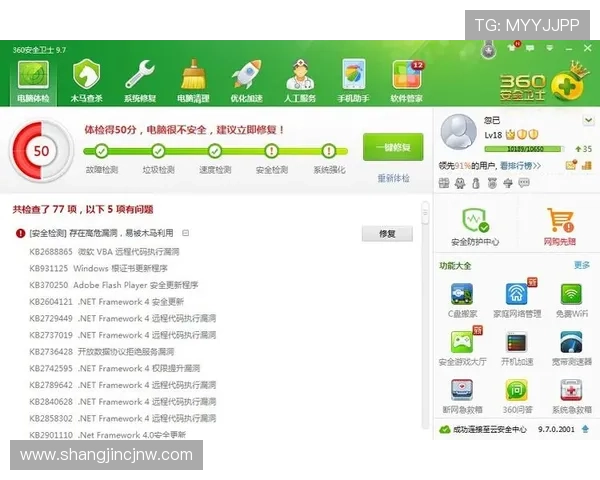Click the version upgrade arrow icon

(585, 429)
